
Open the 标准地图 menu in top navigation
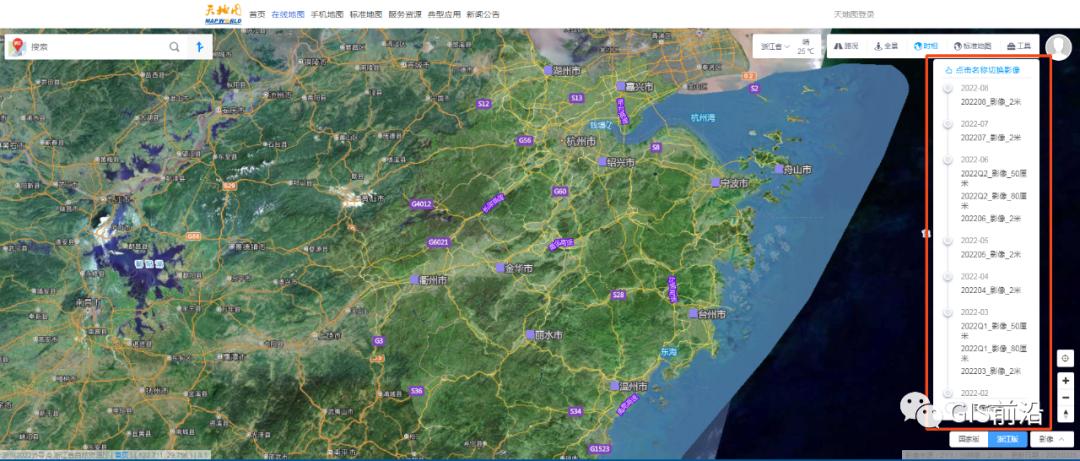pos(366,14)
